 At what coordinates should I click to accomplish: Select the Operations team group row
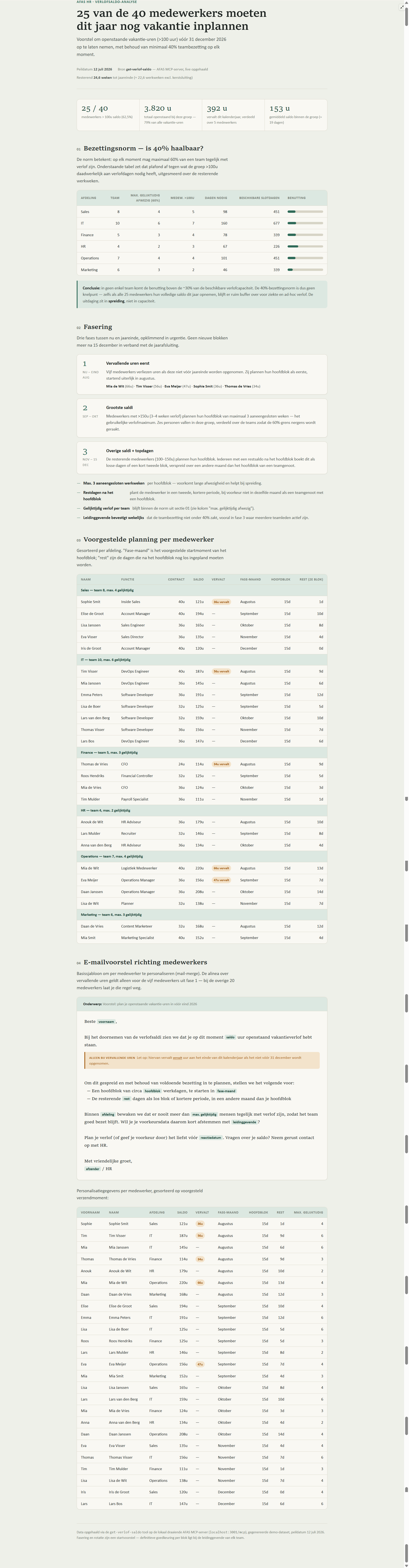pos(202,856)
